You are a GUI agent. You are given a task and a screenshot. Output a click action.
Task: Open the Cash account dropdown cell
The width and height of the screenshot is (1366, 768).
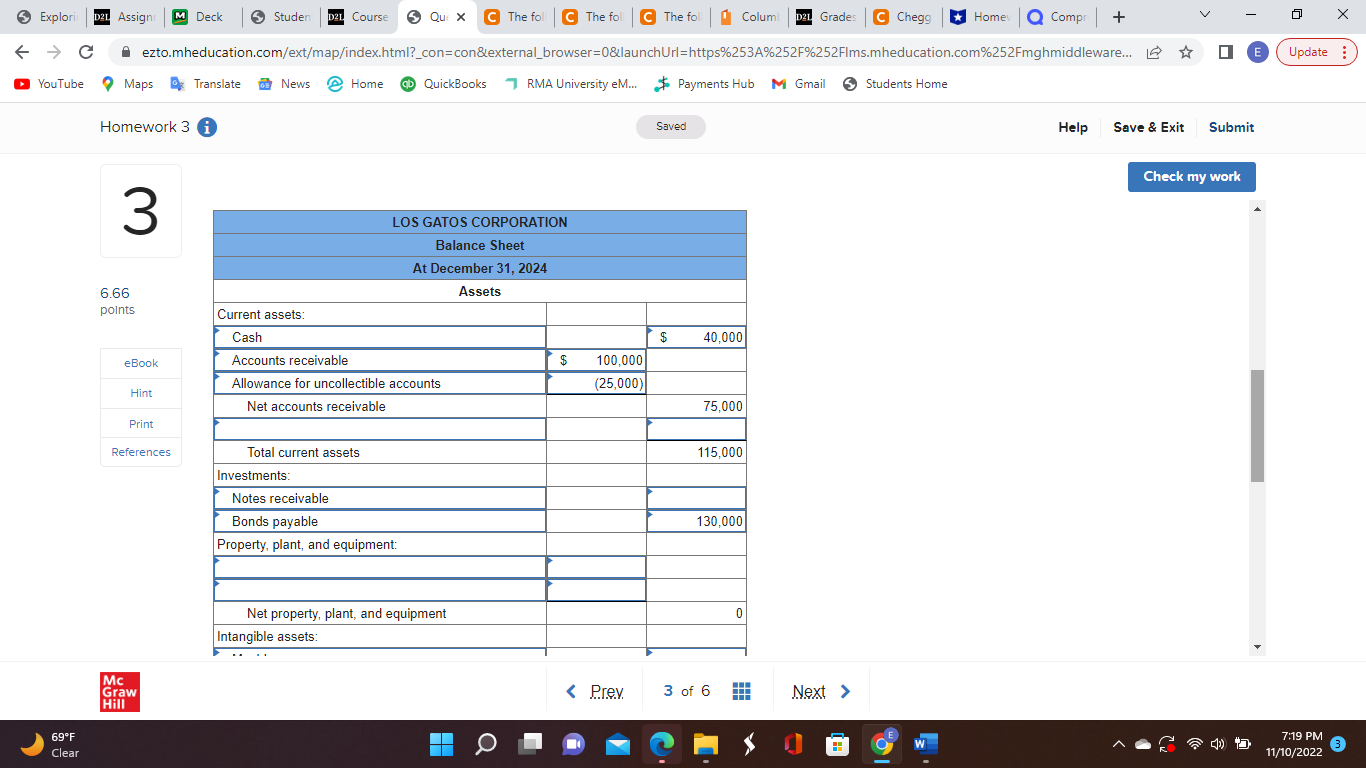coord(380,338)
